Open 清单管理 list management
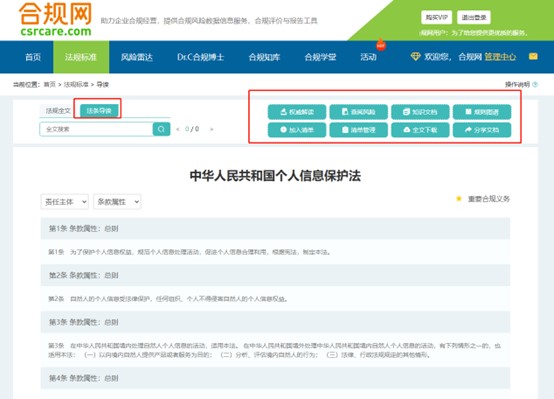This screenshot has width=554, height=399. click(359, 130)
